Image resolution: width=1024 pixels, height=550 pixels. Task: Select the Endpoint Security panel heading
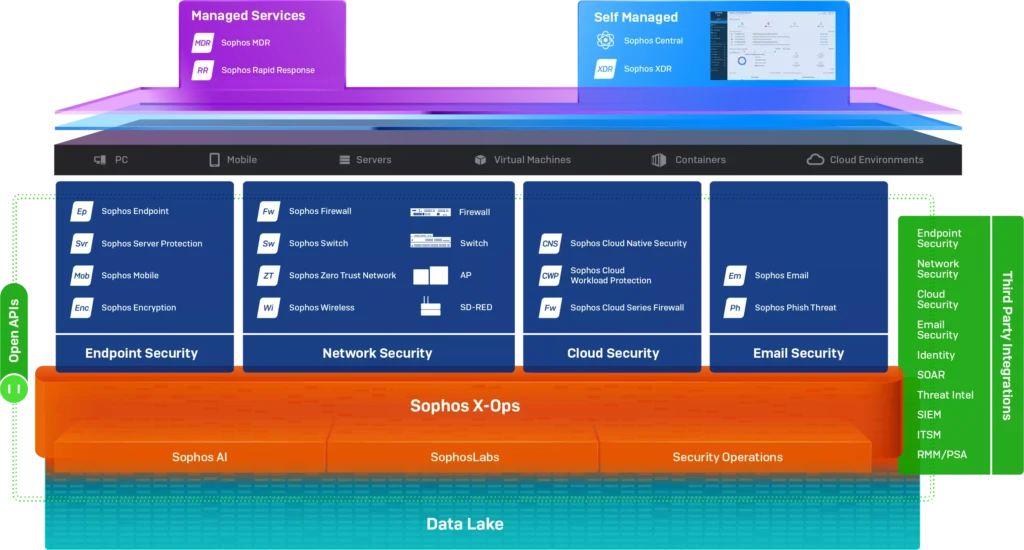(x=141, y=353)
